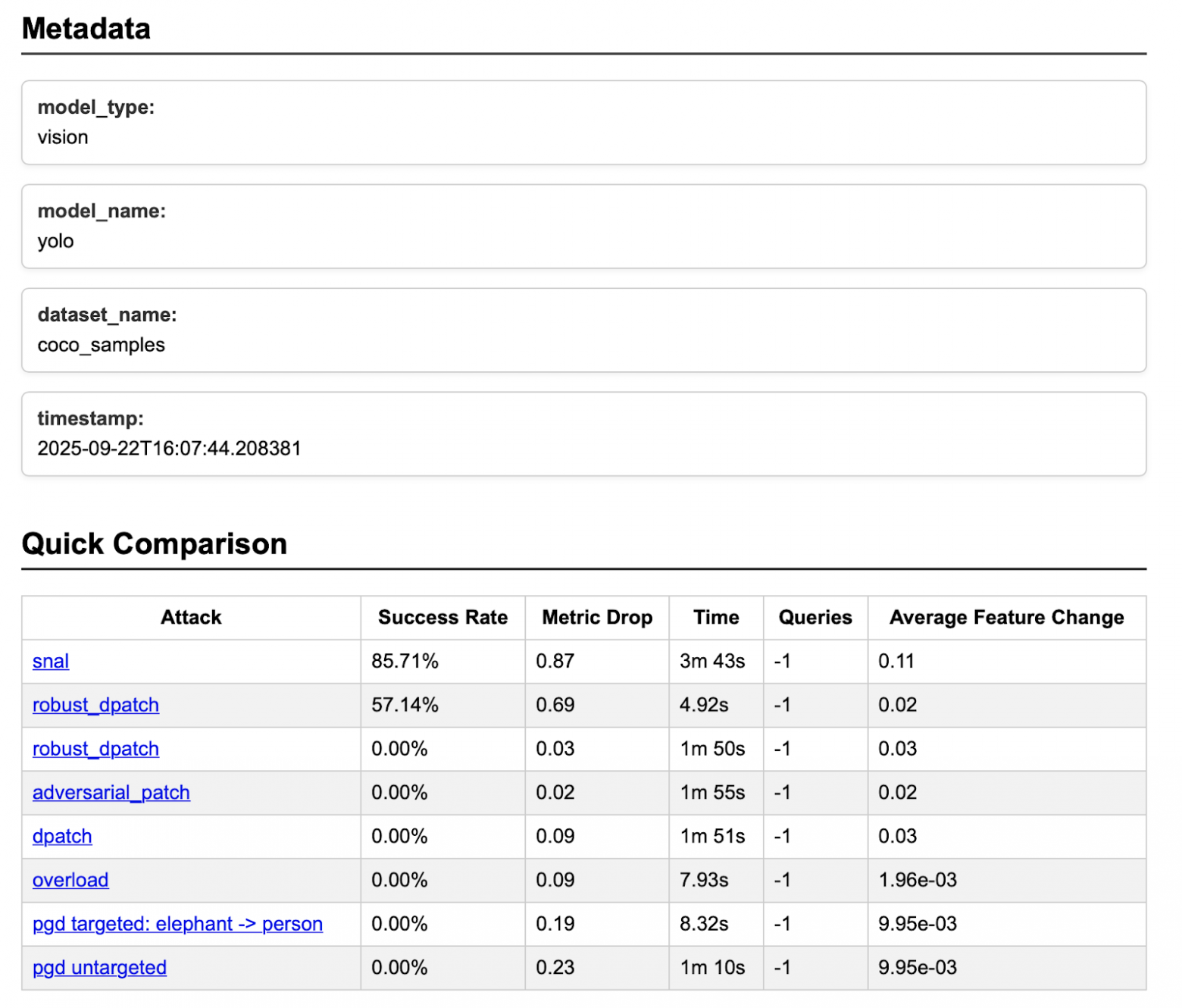Select the timestamp value text
Screen dimensions: 1182x1008
(x=169, y=449)
